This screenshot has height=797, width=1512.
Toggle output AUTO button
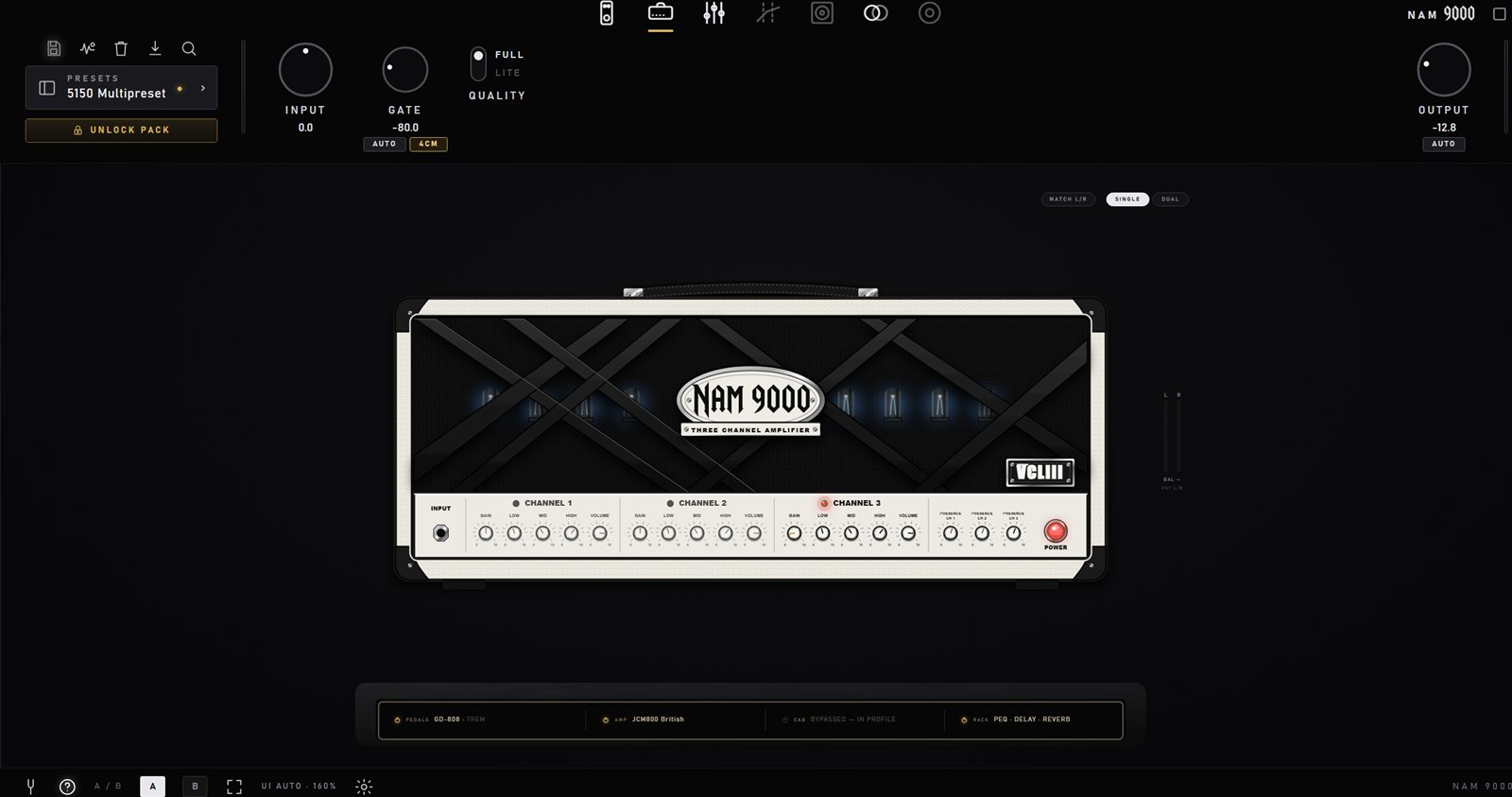coord(1443,144)
